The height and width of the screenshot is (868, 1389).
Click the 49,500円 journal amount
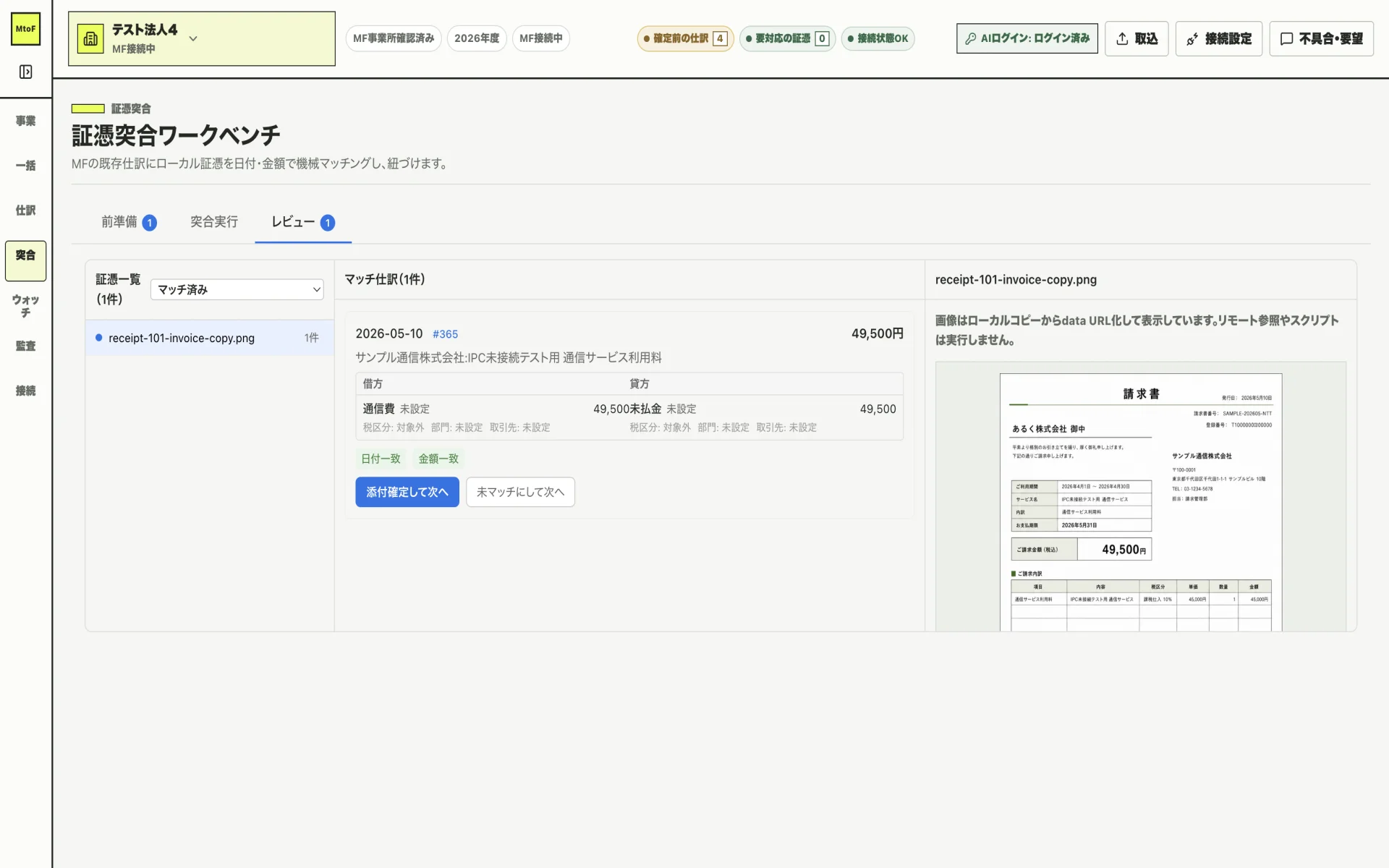(x=877, y=333)
